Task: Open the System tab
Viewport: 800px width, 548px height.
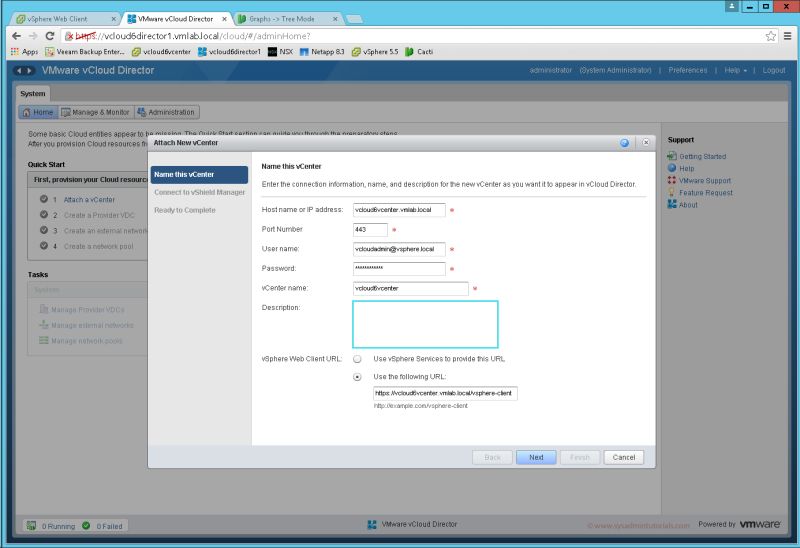Action: pos(33,93)
